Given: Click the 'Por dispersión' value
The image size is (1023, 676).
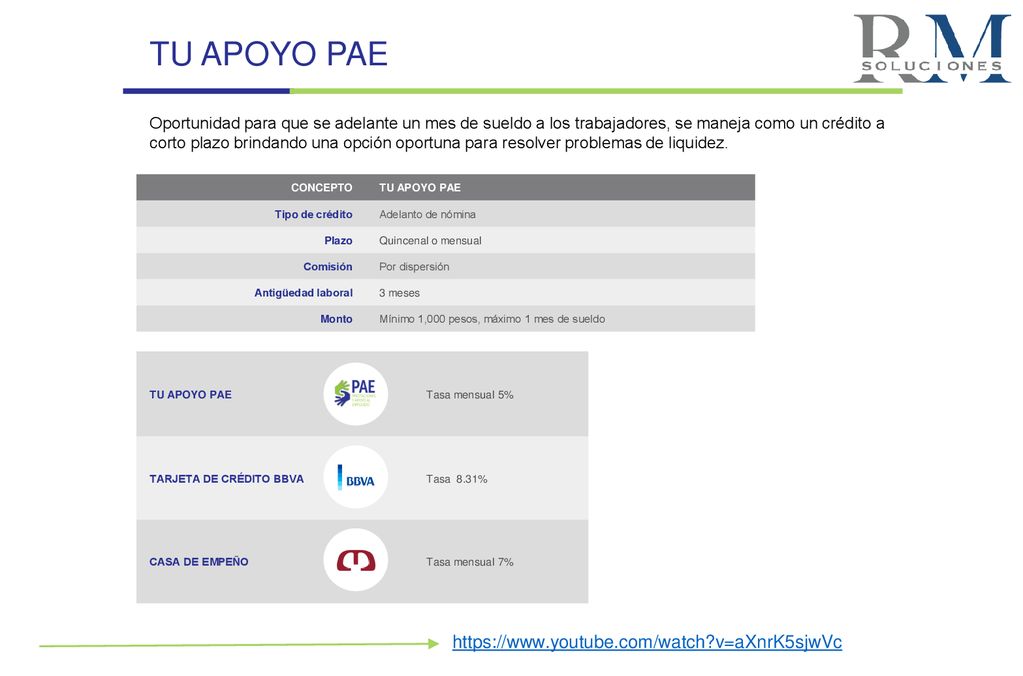Looking at the screenshot, I should (414, 266).
